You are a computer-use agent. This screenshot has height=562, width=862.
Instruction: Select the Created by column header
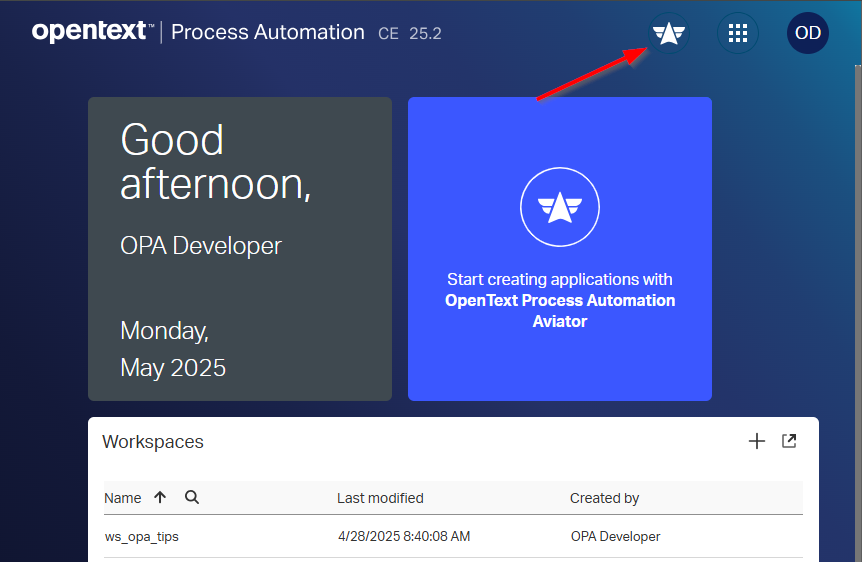pos(604,498)
